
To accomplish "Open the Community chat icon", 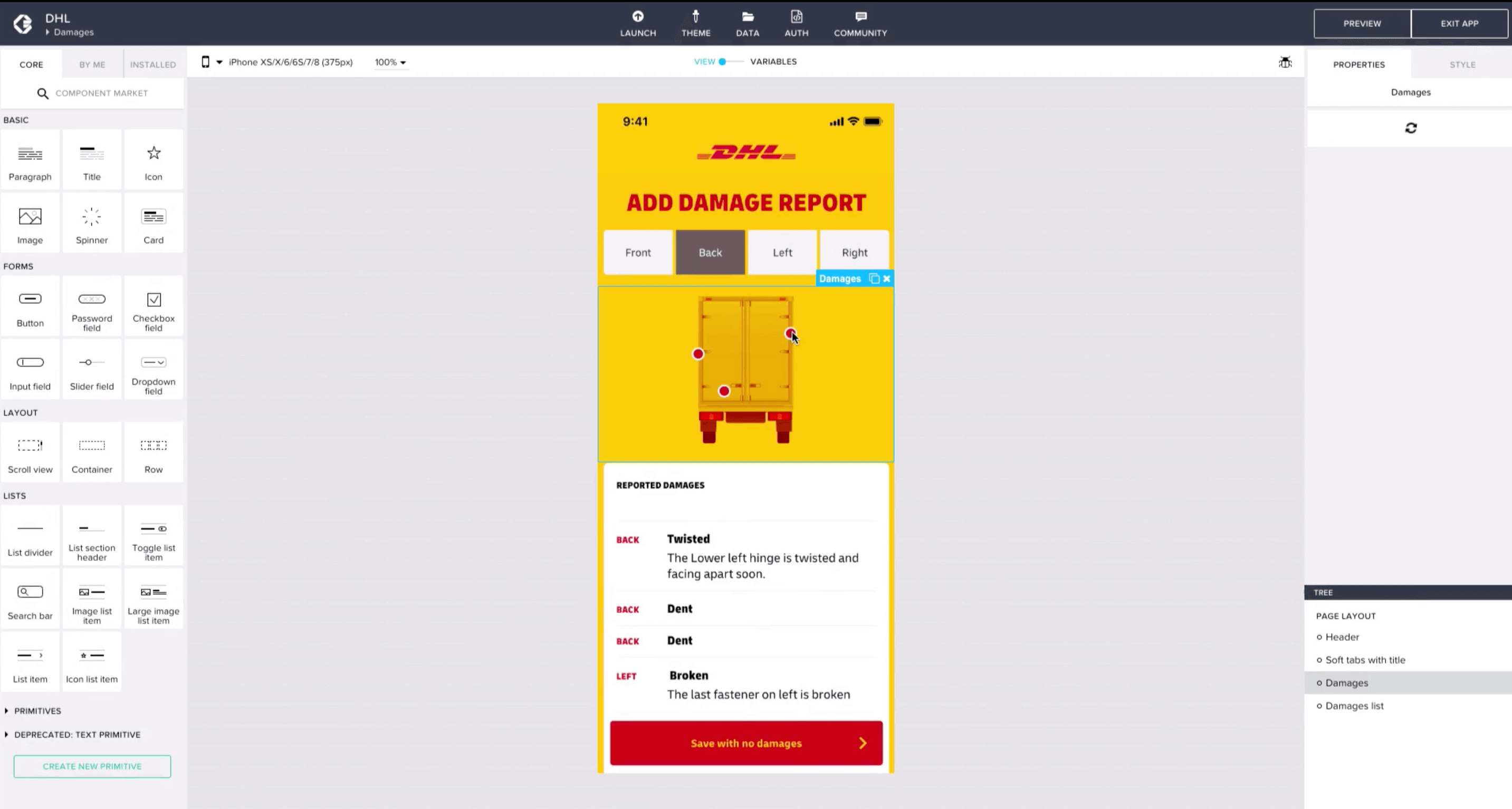I will [x=860, y=16].
